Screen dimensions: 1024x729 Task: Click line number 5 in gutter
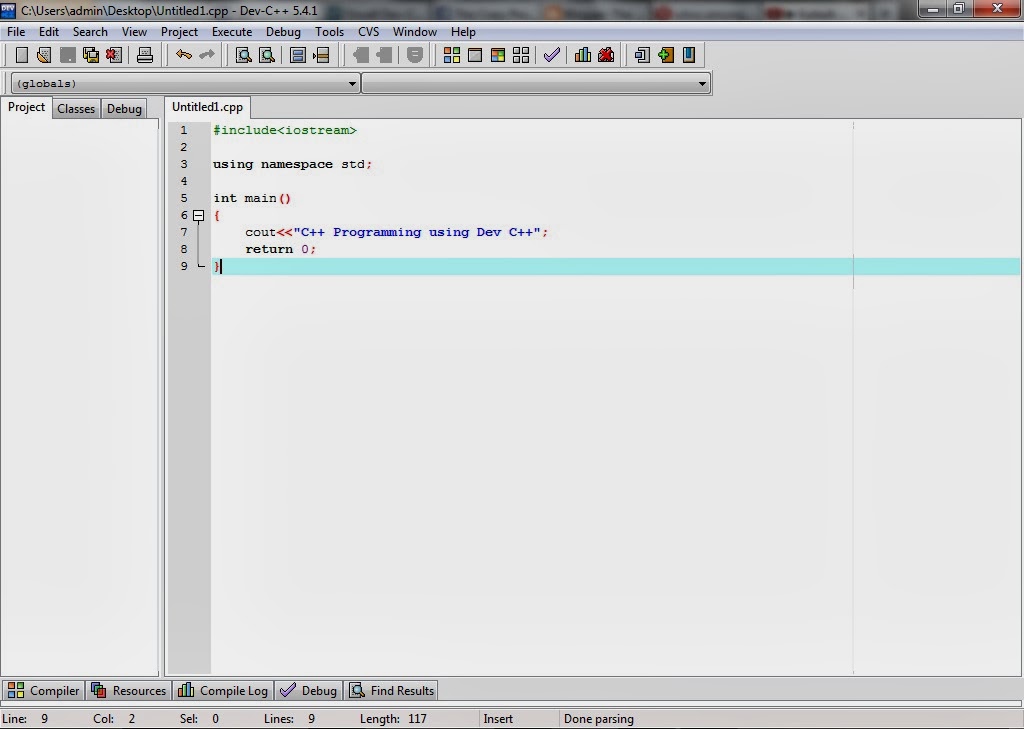tap(184, 198)
